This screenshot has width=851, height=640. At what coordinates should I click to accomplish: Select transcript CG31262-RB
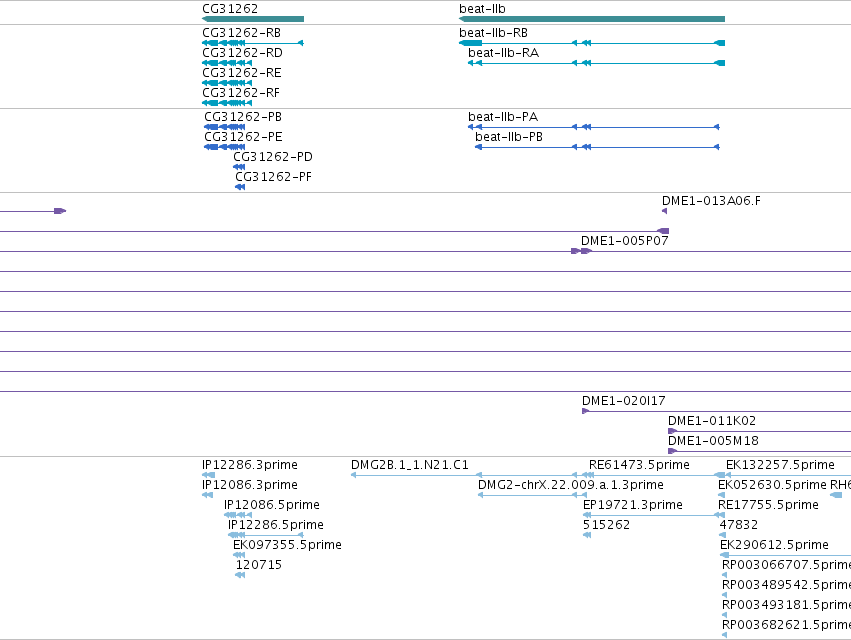[242, 33]
